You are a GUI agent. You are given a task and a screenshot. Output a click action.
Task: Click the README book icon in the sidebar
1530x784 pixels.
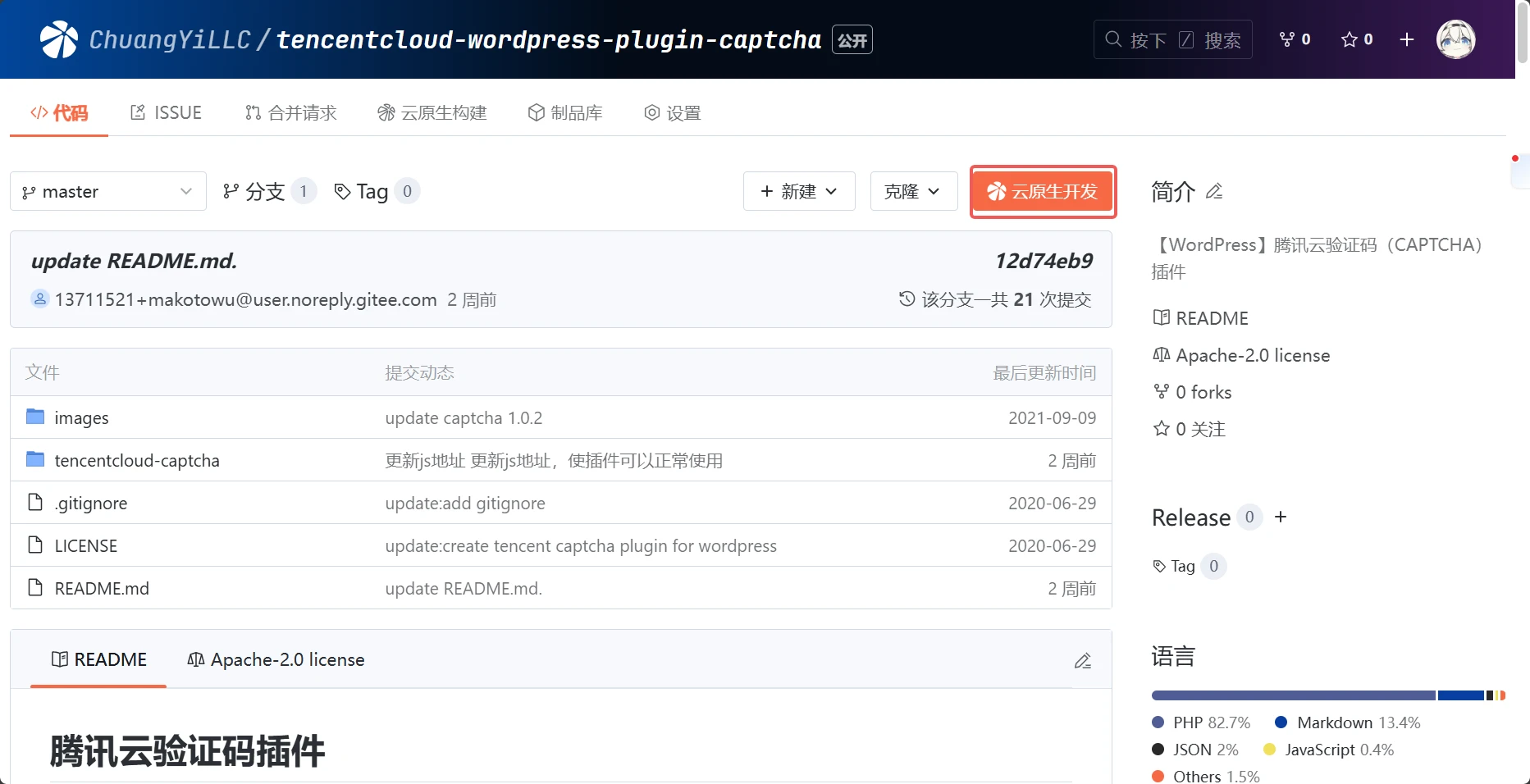coord(1161,318)
